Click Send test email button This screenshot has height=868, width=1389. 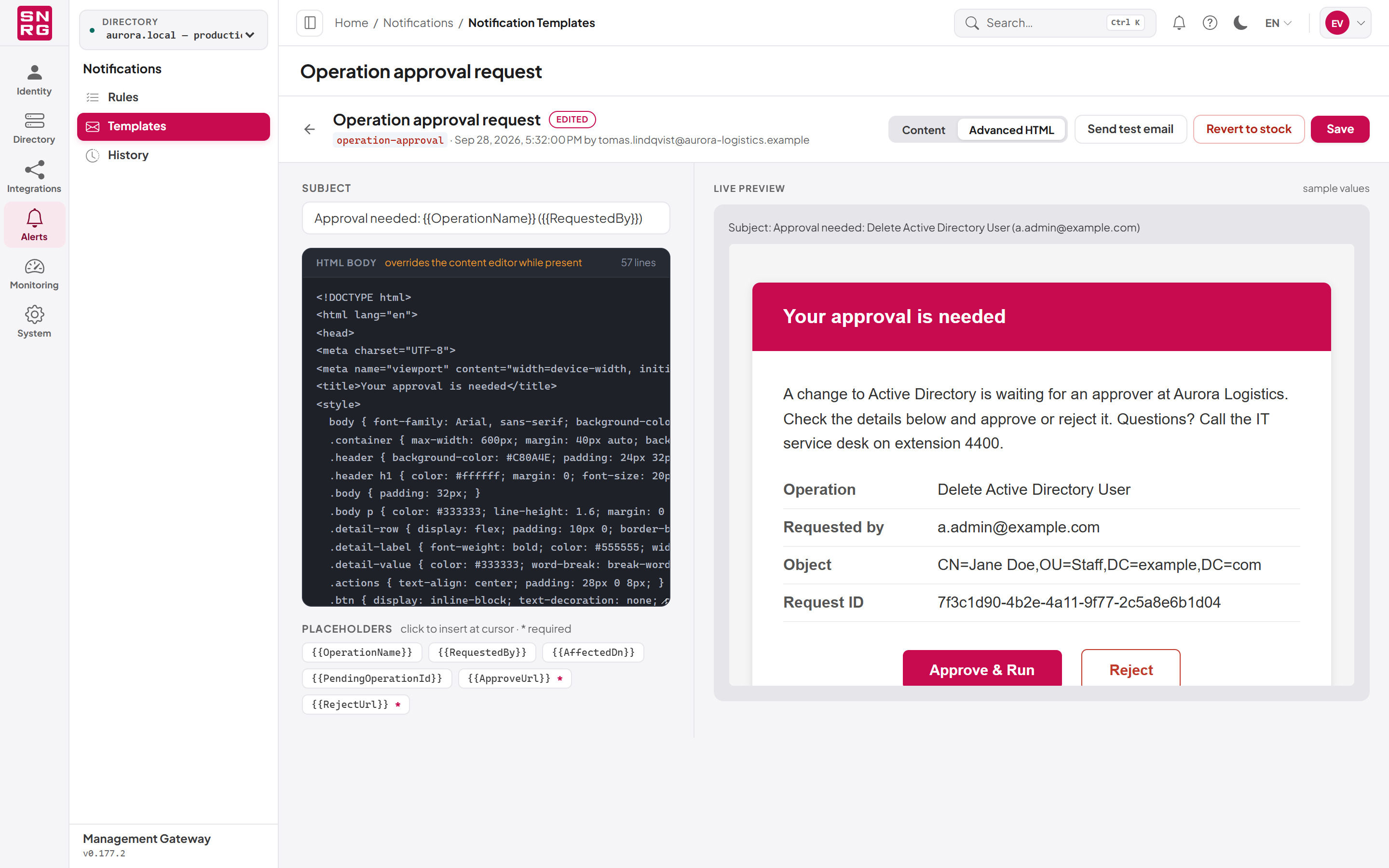1130,129
